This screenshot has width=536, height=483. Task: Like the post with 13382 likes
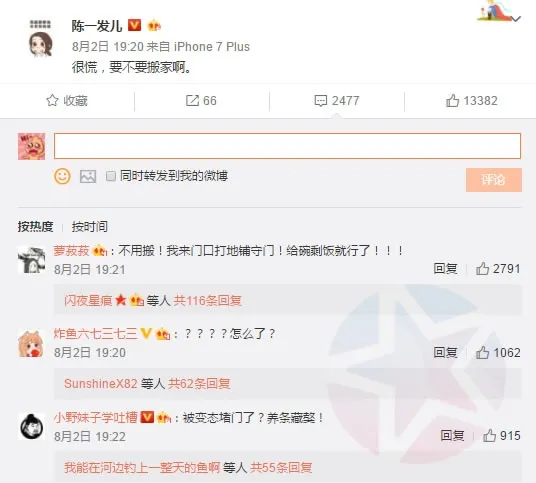coord(452,100)
